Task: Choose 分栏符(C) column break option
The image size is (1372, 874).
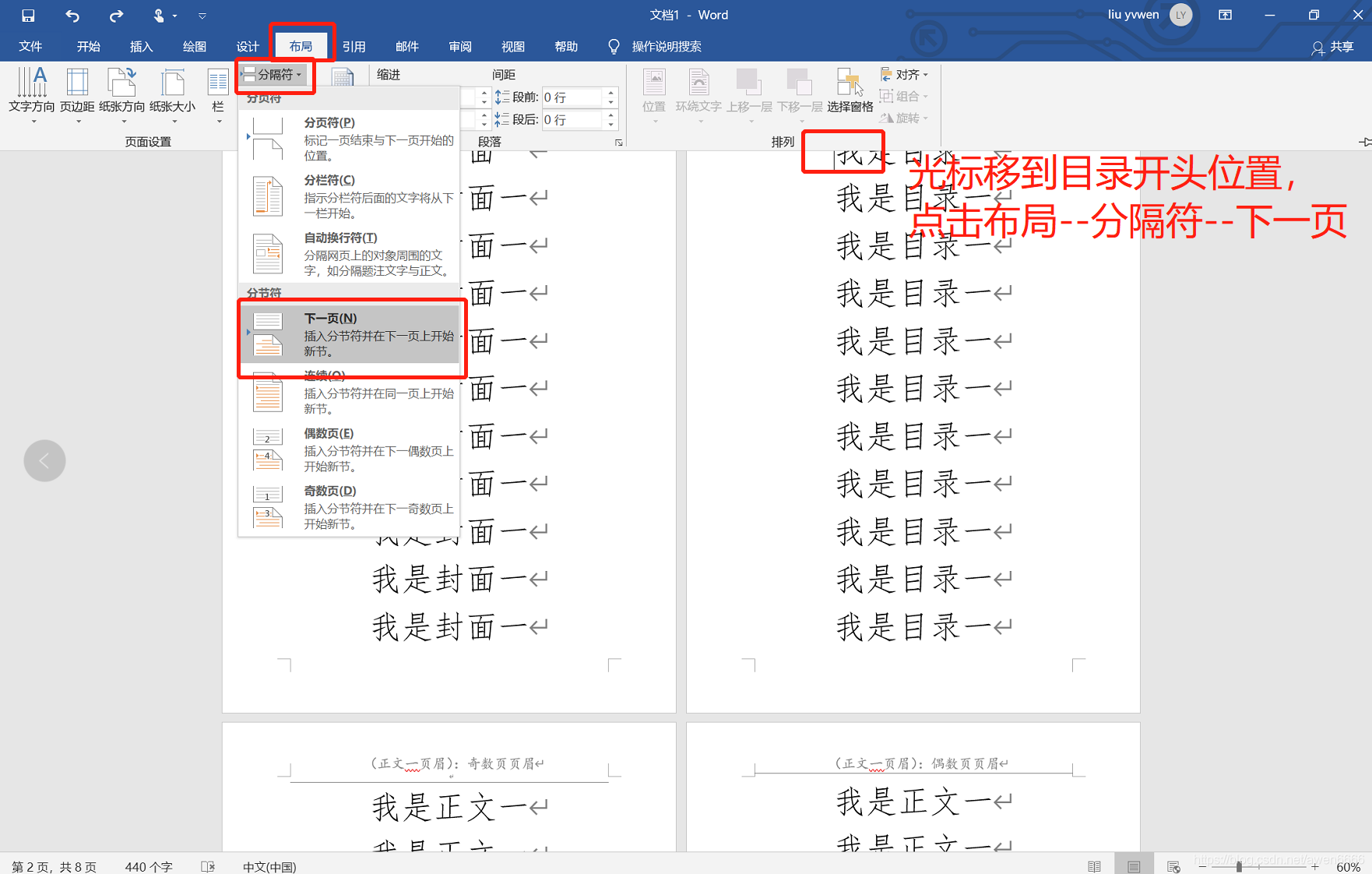Action: [350, 196]
